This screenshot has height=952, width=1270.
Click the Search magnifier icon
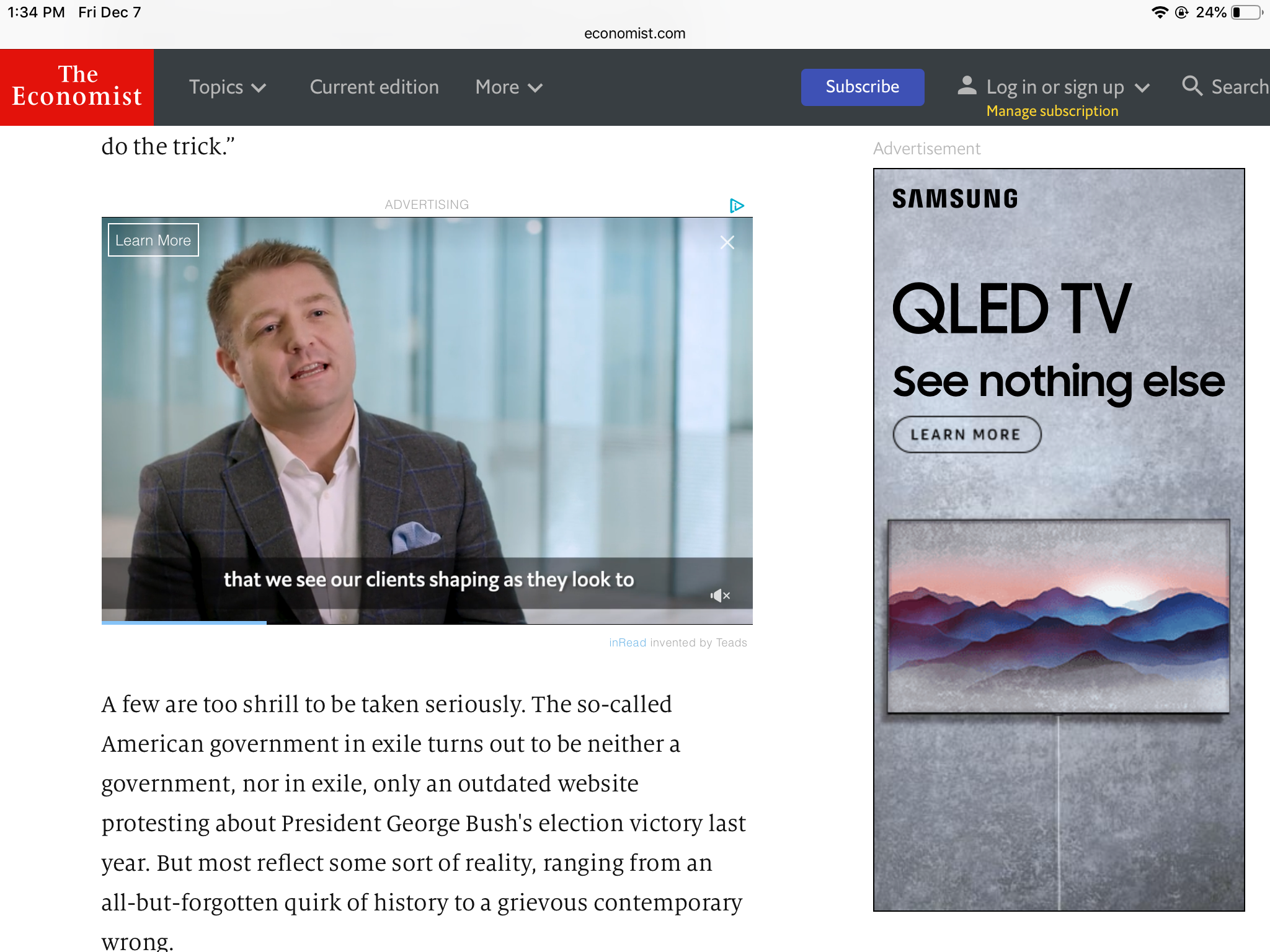tap(1192, 86)
